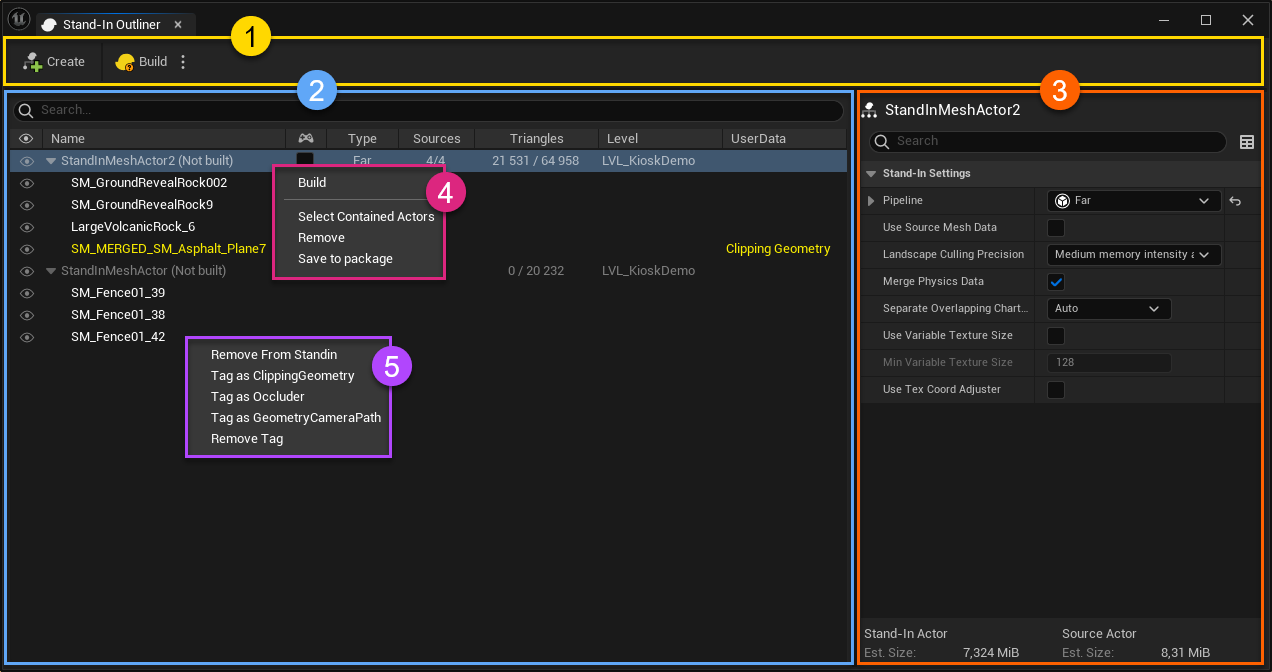Click the gamepad column header icon
The image size is (1272, 672).
306,139
